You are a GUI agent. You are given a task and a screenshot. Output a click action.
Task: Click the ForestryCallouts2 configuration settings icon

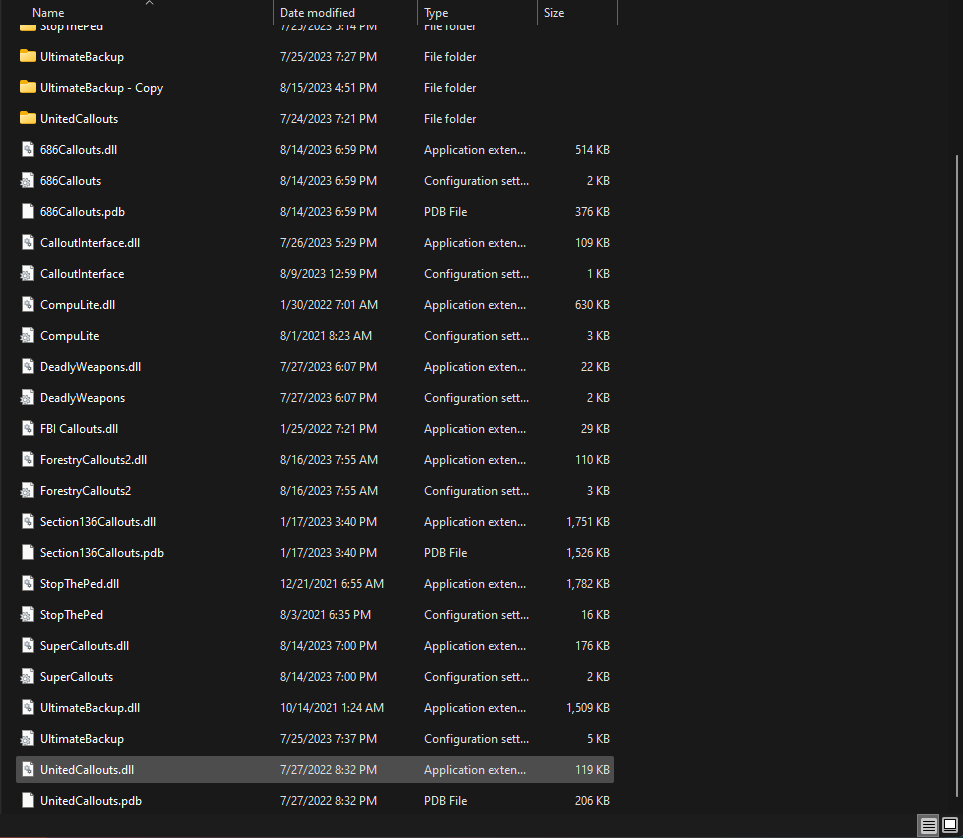click(27, 490)
